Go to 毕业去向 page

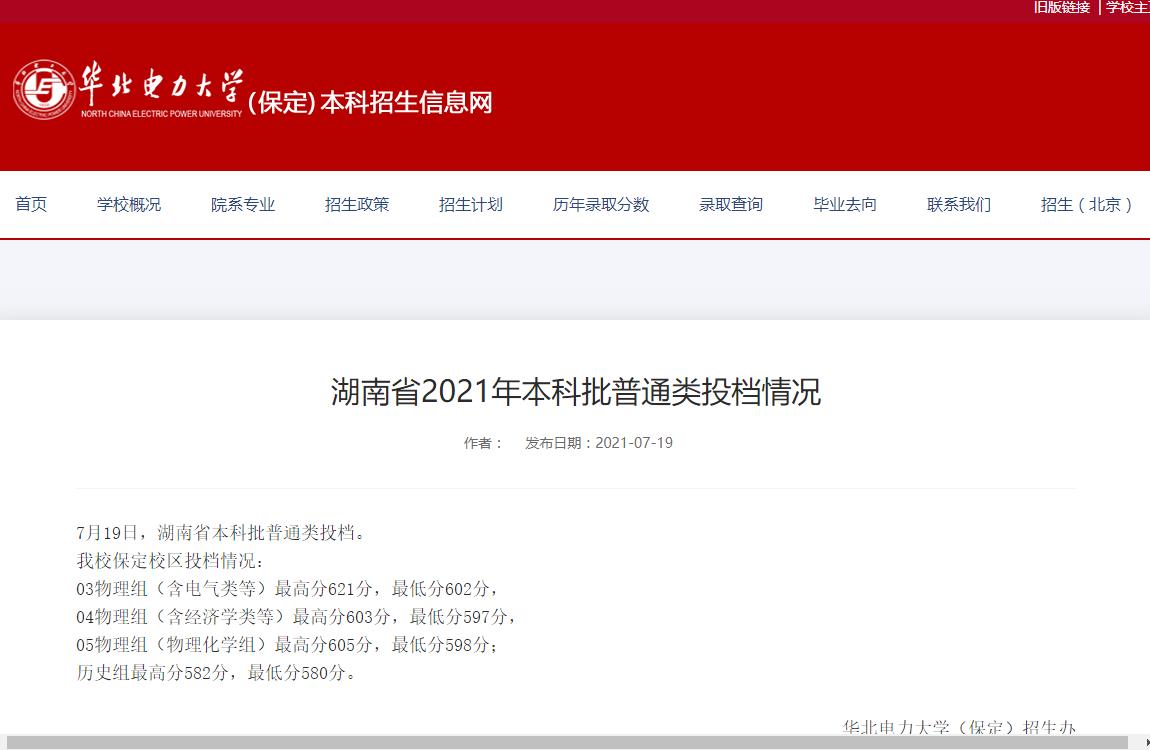pyautogui.click(x=845, y=205)
